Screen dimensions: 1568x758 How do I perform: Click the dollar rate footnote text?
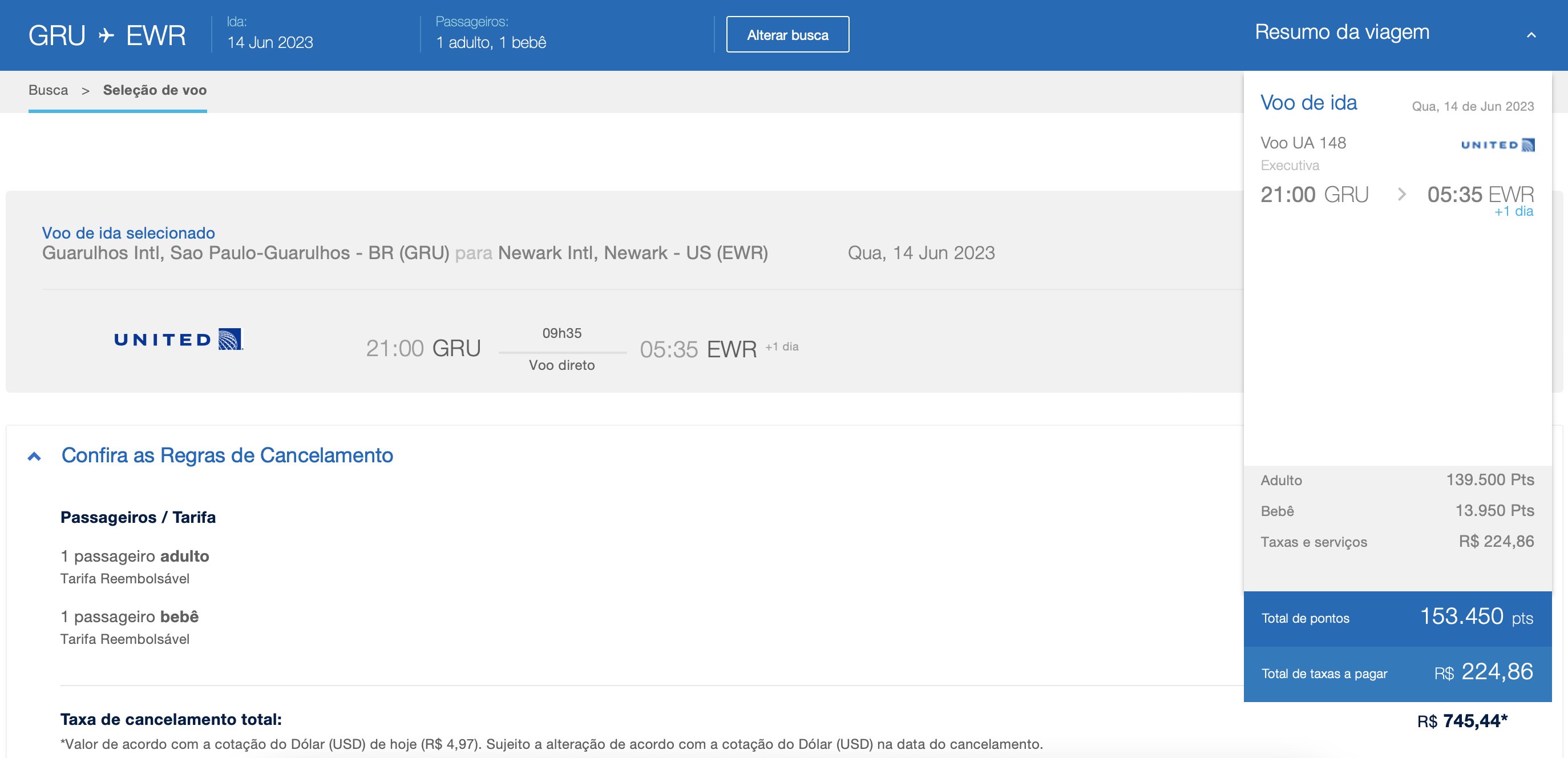[551, 744]
